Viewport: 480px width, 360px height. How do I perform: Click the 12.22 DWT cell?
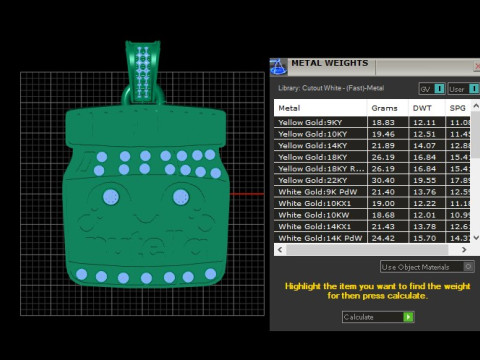[x=427, y=203]
